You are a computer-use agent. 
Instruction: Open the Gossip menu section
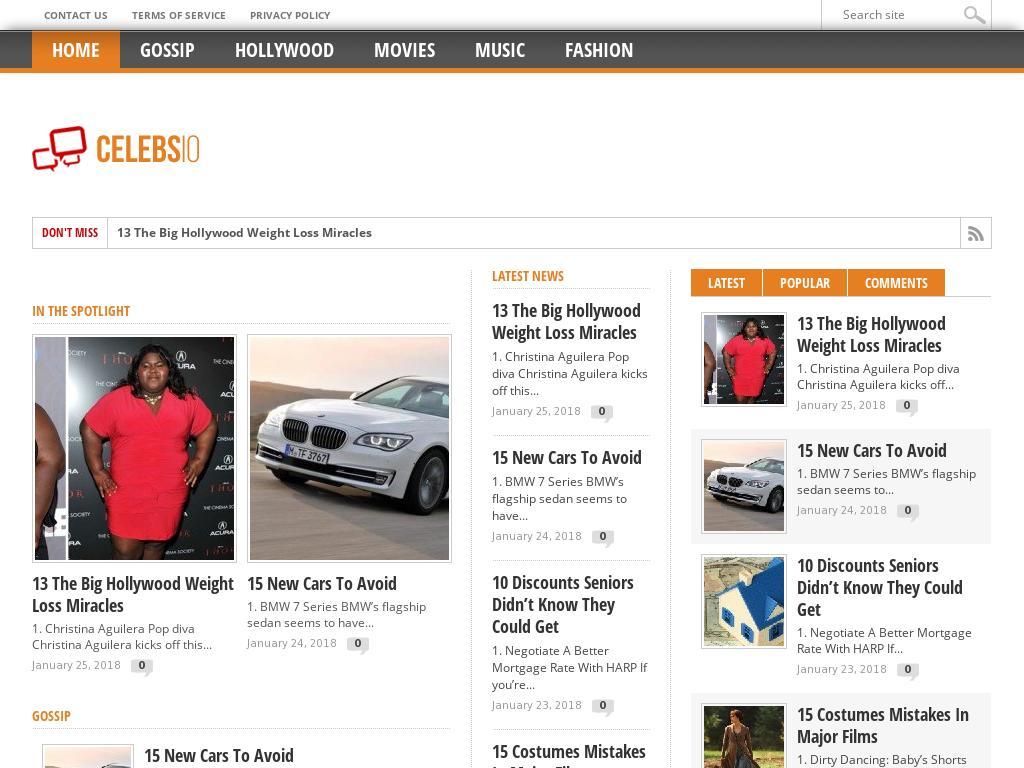pos(167,50)
